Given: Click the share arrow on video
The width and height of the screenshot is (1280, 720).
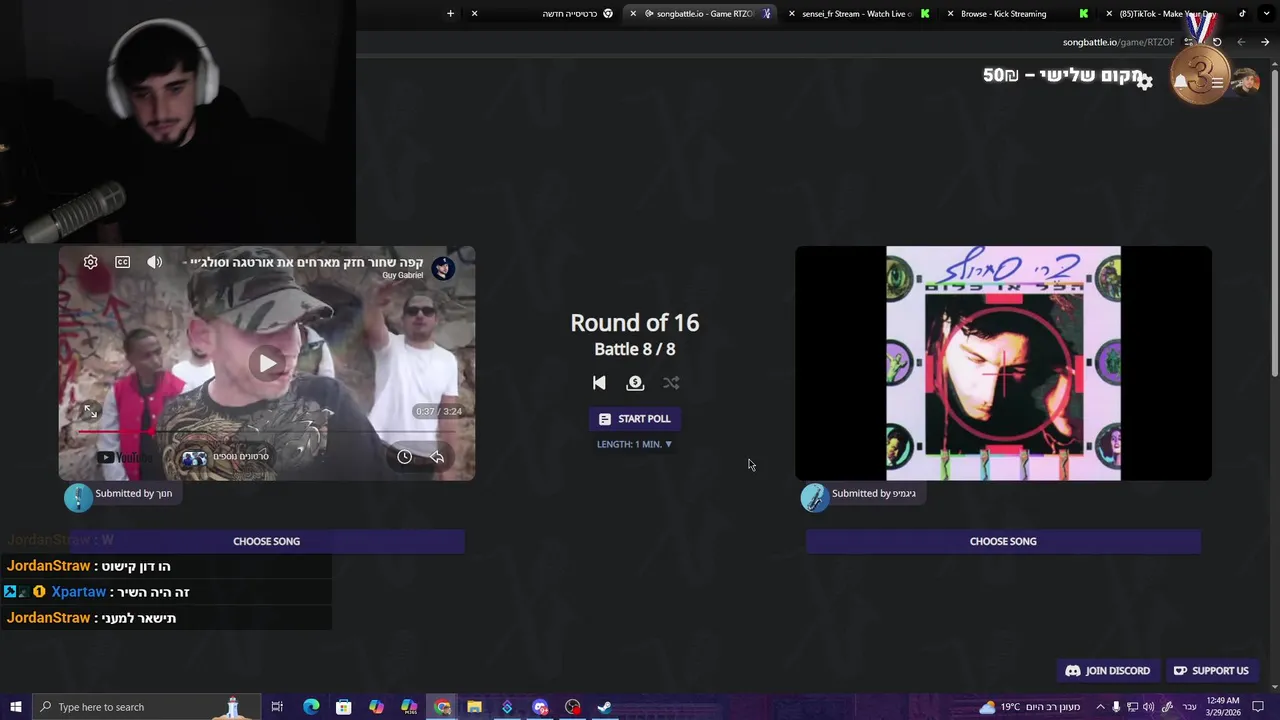Looking at the screenshot, I should coord(437,457).
